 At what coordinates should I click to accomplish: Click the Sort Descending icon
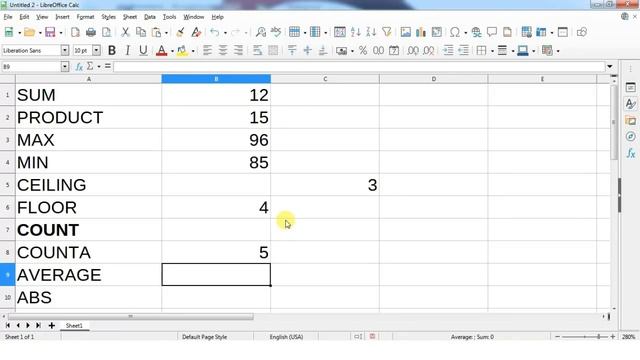[x=371, y=32]
